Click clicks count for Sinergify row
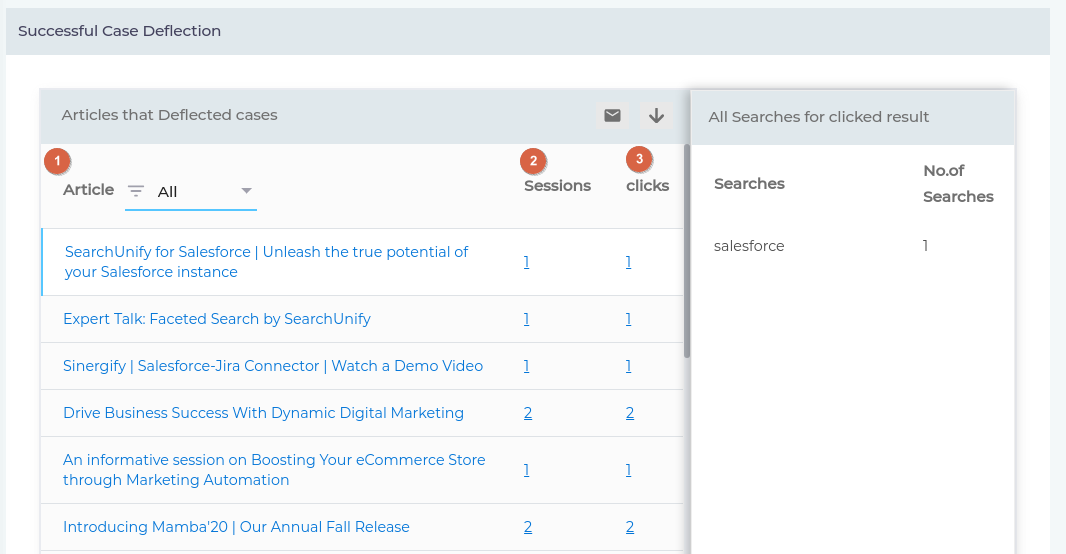The image size is (1066, 554). (628, 366)
